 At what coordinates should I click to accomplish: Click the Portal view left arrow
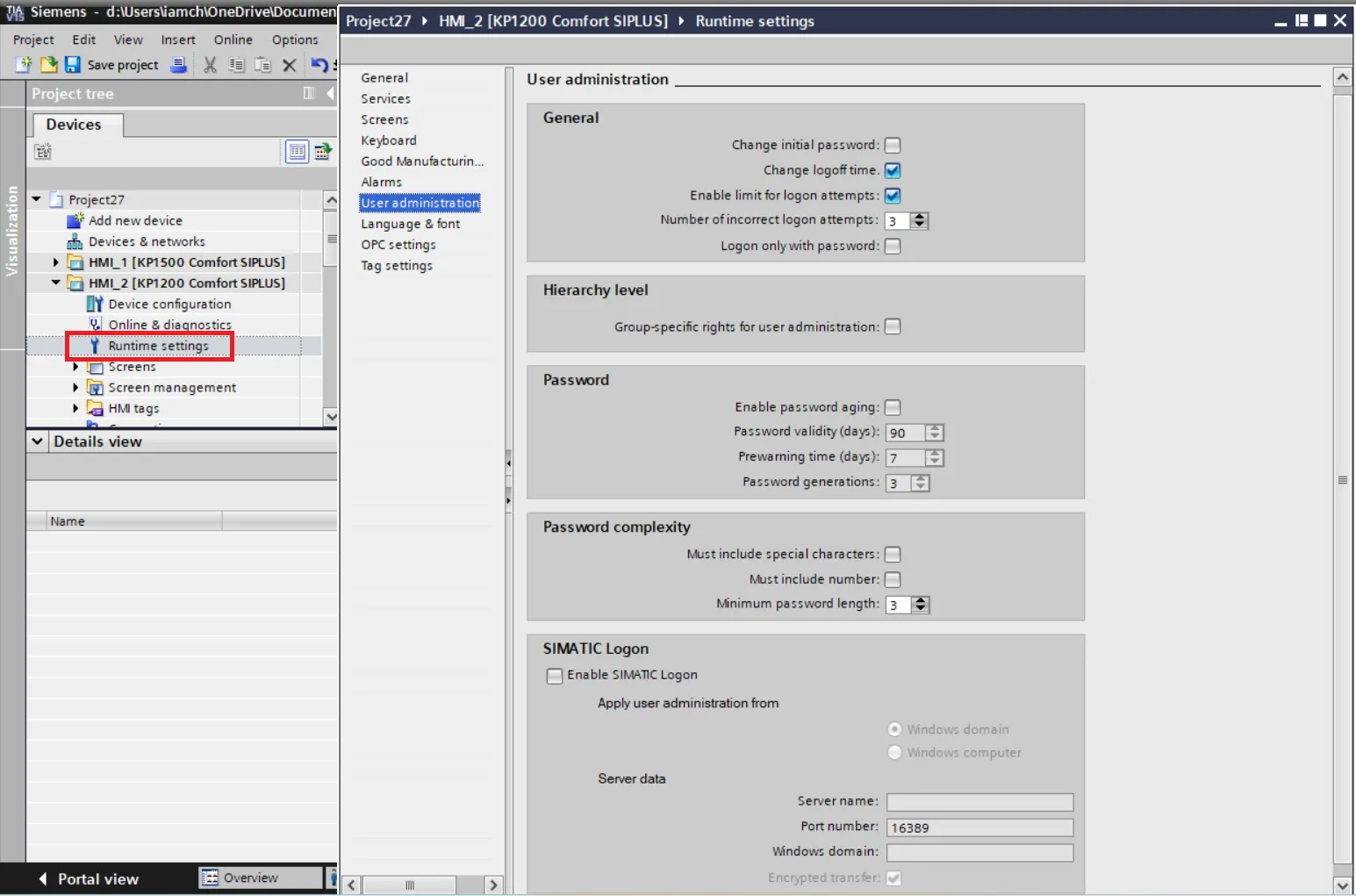43,878
